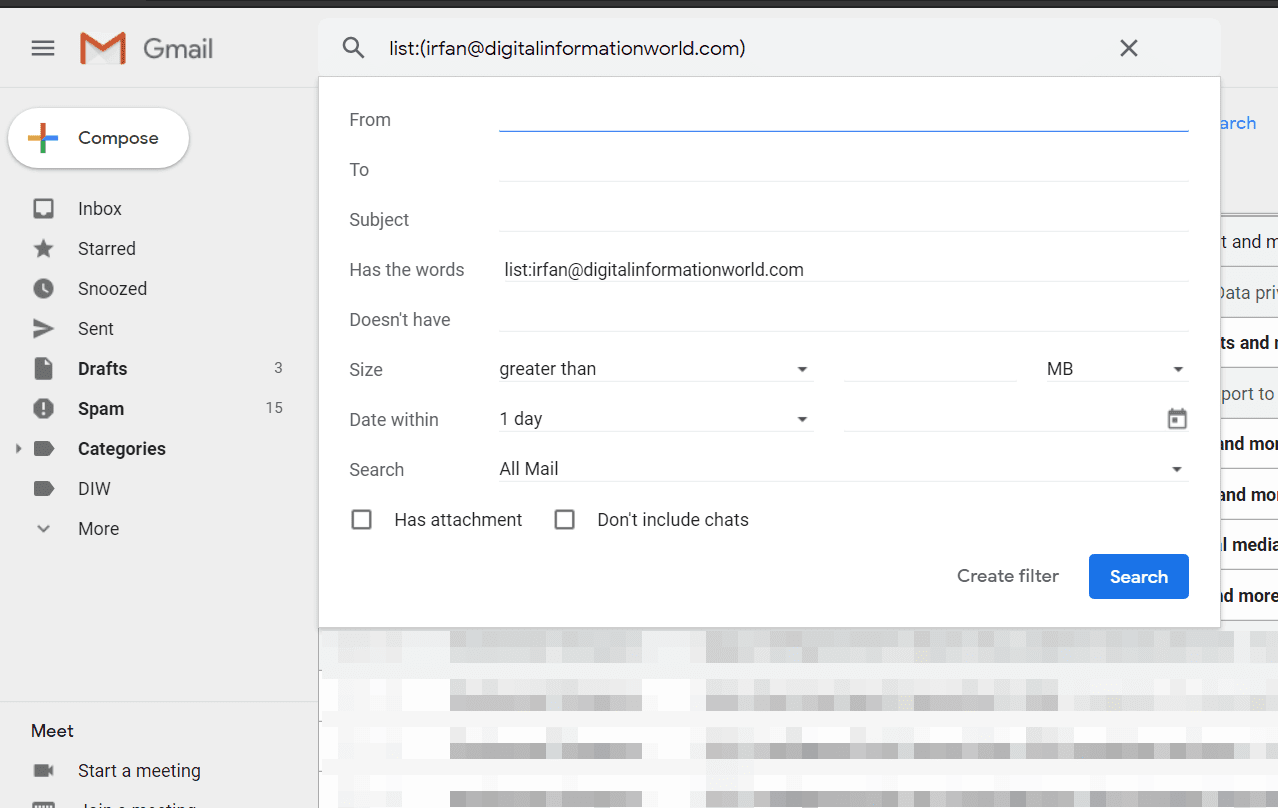The width and height of the screenshot is (1278, 808).
Task: Open the 'greater than' size dropdown
Action: [x=656, y=369]
